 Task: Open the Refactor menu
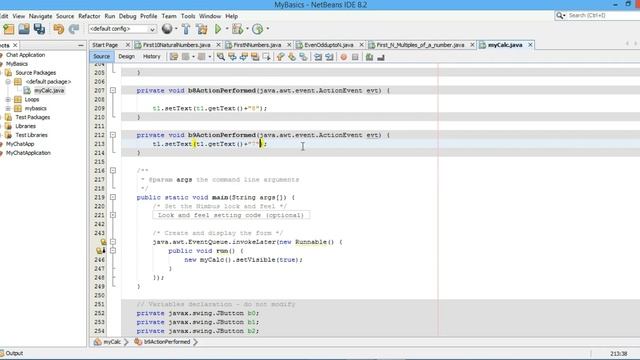click(x=89, y=16)
